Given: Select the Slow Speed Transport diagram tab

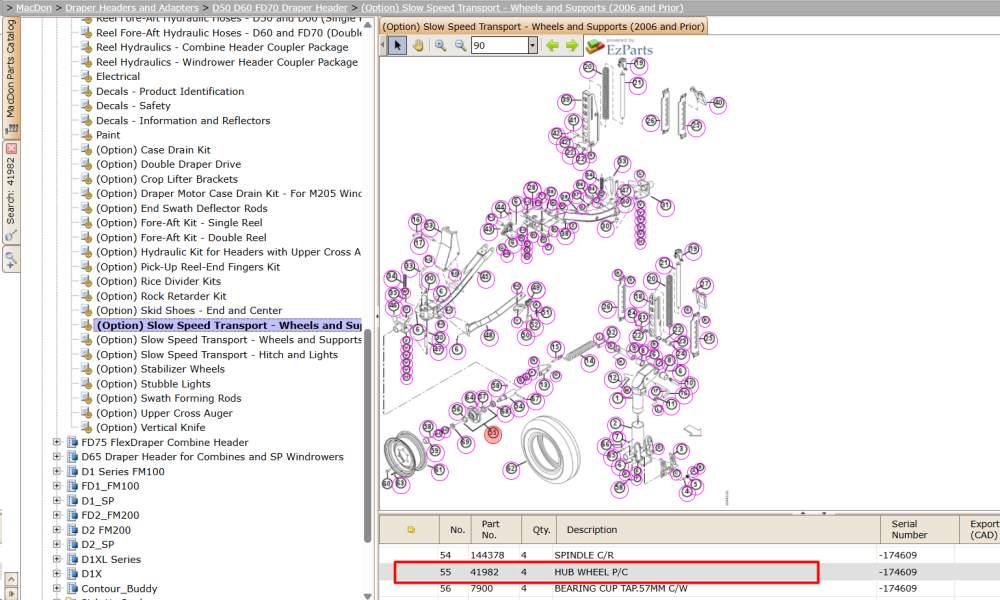Looking at the screenshot, I should click(543, 26).
